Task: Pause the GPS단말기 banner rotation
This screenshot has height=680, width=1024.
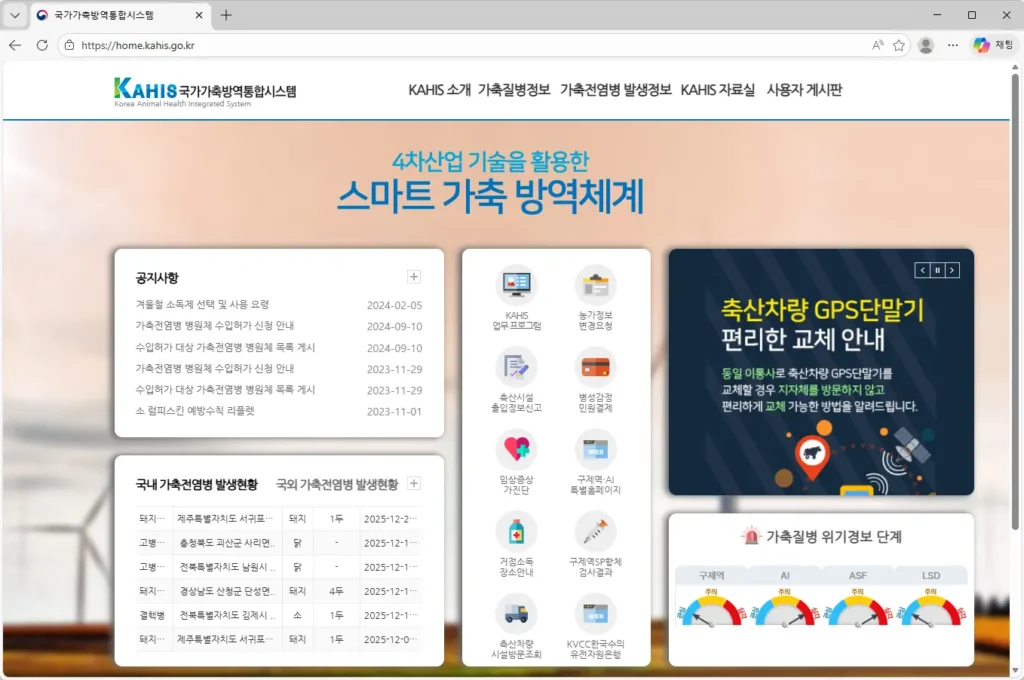Action: tap(936, 268)
